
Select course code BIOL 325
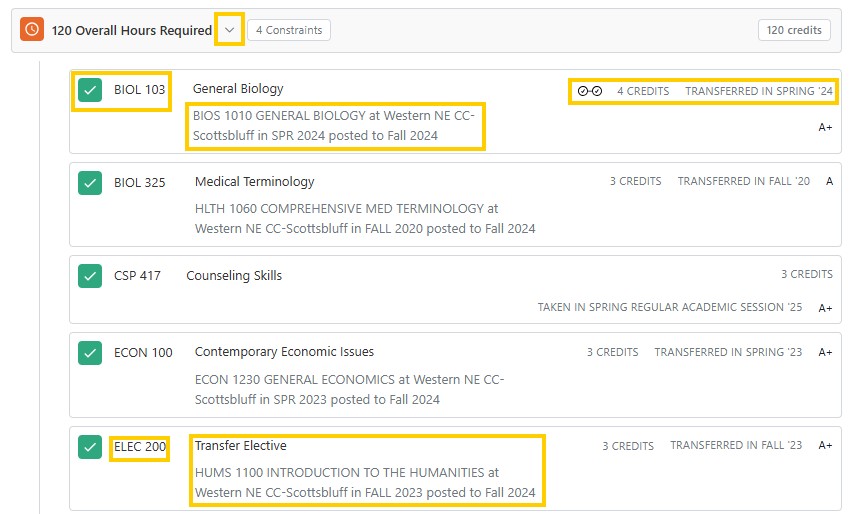click(x=139, y=183)
